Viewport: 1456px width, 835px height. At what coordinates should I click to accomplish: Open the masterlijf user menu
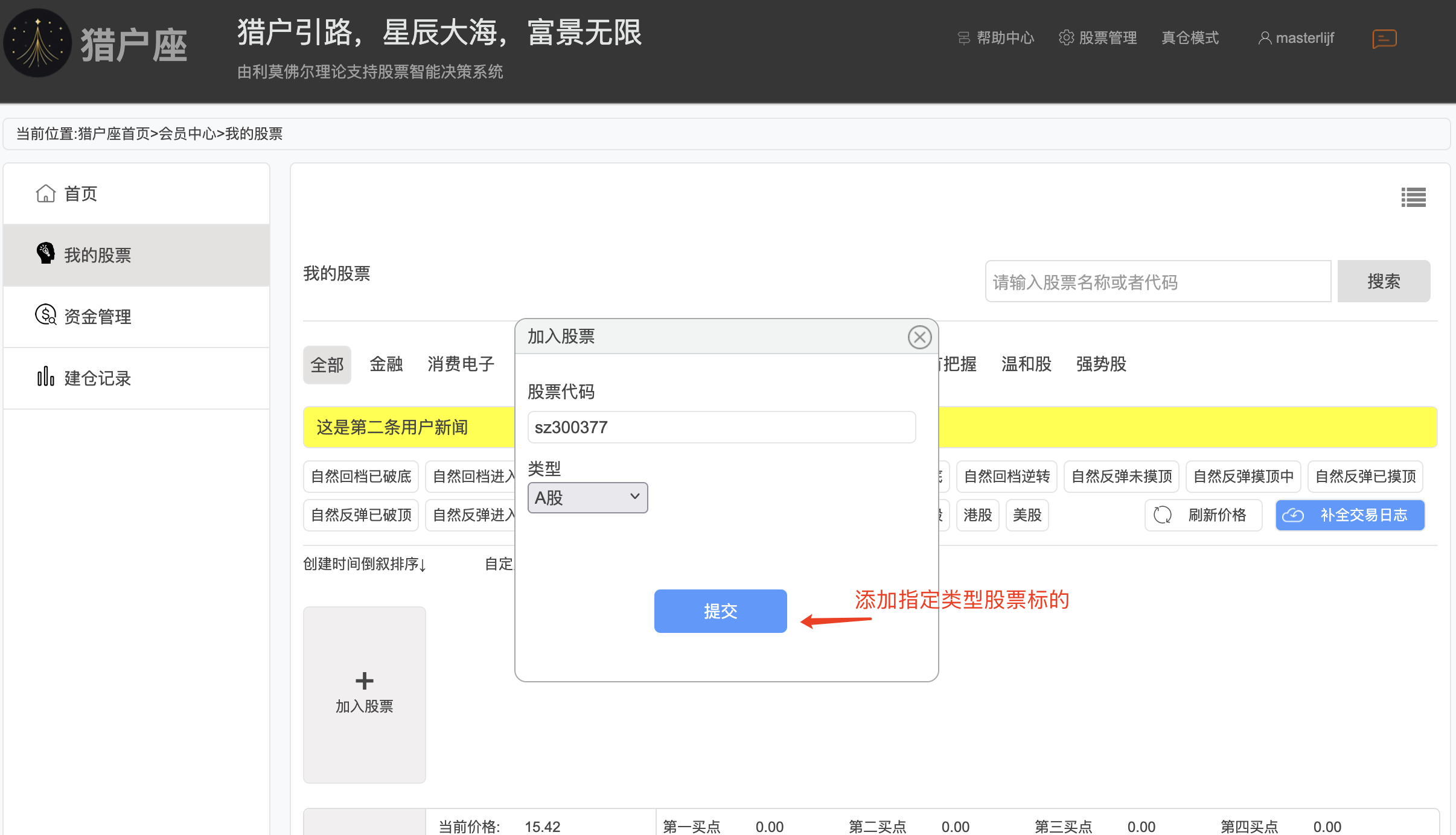click(x=1296, y=37)
